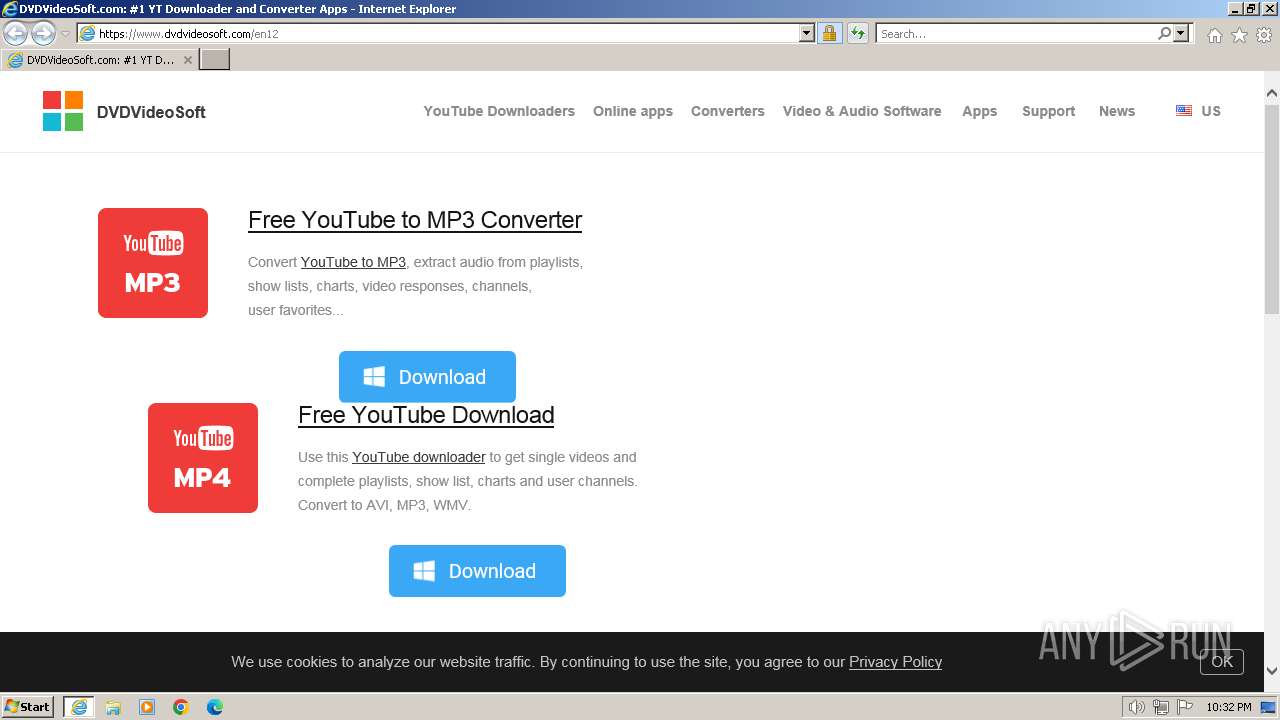Screen dimensions: 1280x720
Task: Follow the YouTube to MP3 inline link
Action: (353, 262)
